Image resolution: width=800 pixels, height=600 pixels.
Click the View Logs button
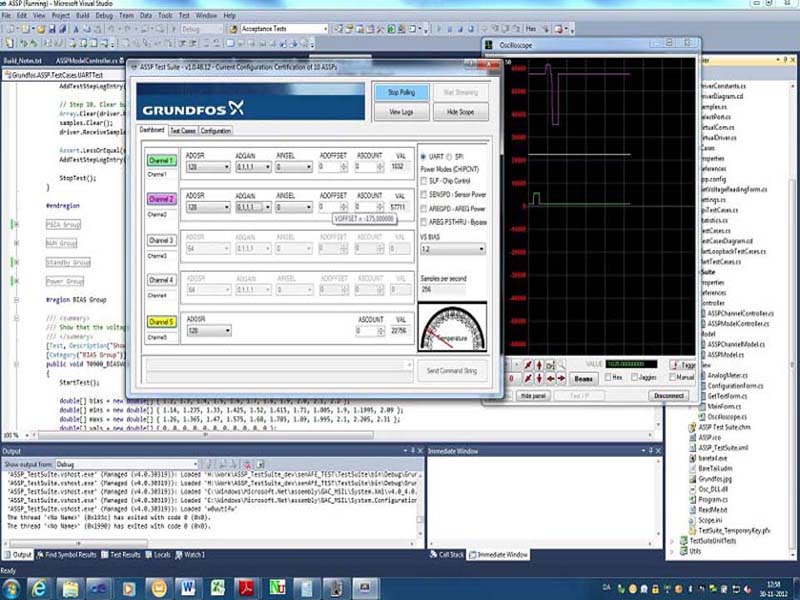click(401, 112)
